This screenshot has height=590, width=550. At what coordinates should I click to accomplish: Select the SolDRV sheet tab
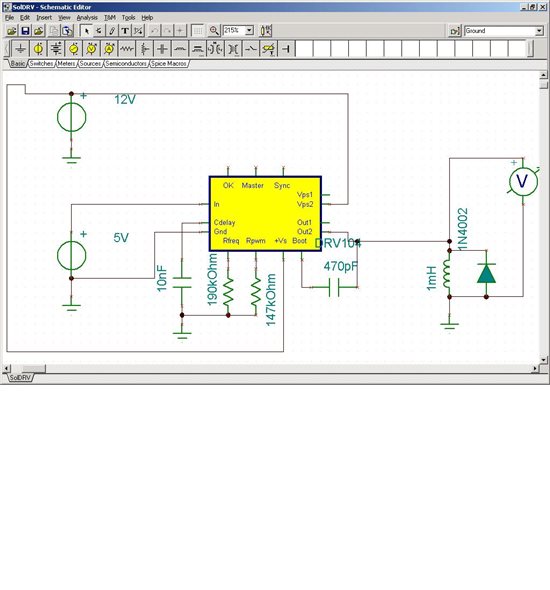20,377
